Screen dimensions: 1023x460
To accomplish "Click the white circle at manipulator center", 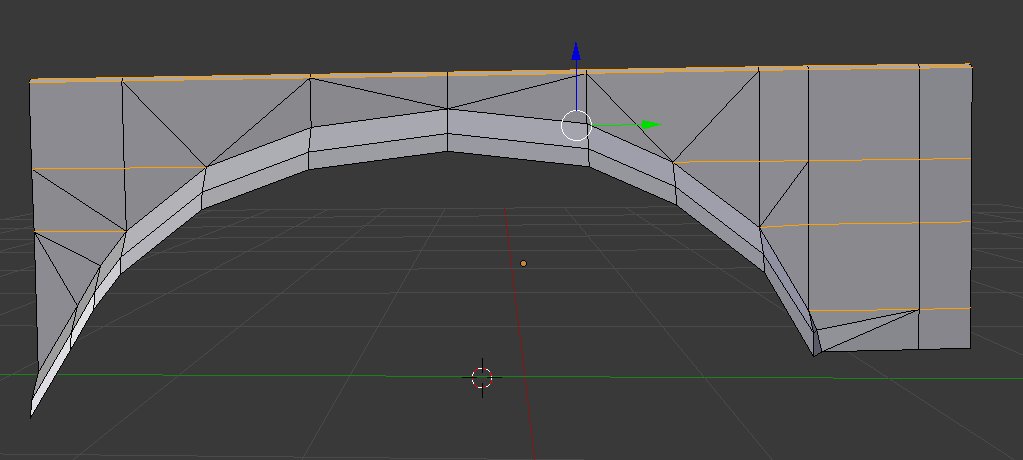I will tap(577, 125).
